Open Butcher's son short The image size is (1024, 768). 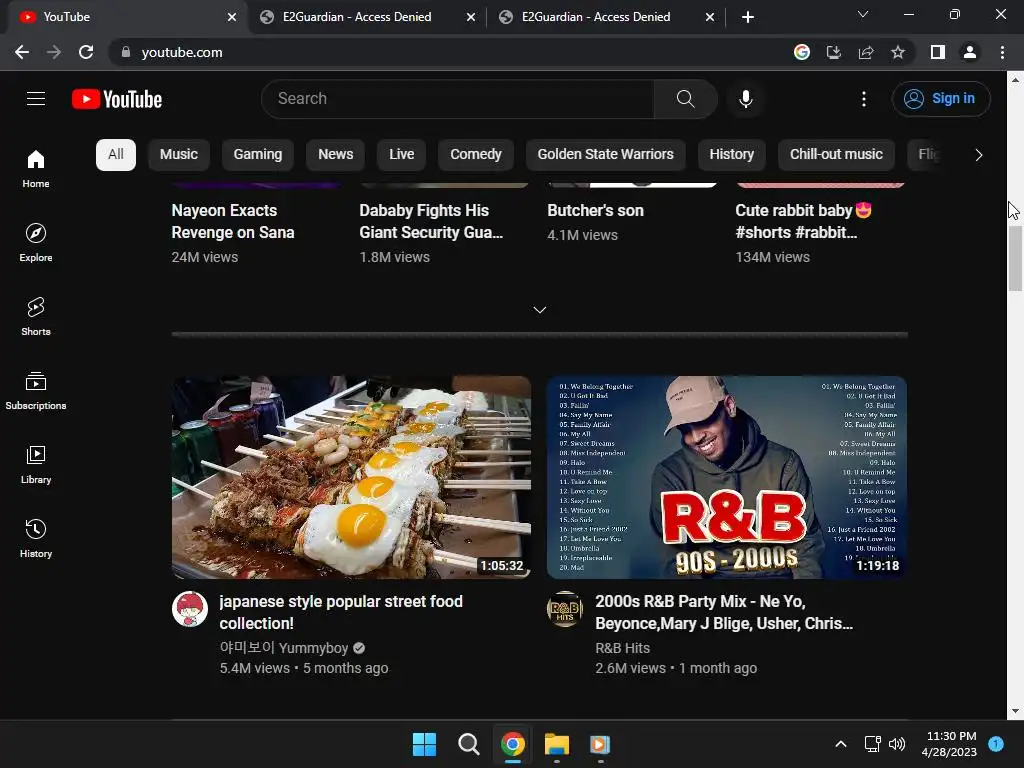click(x=595, y=210)
